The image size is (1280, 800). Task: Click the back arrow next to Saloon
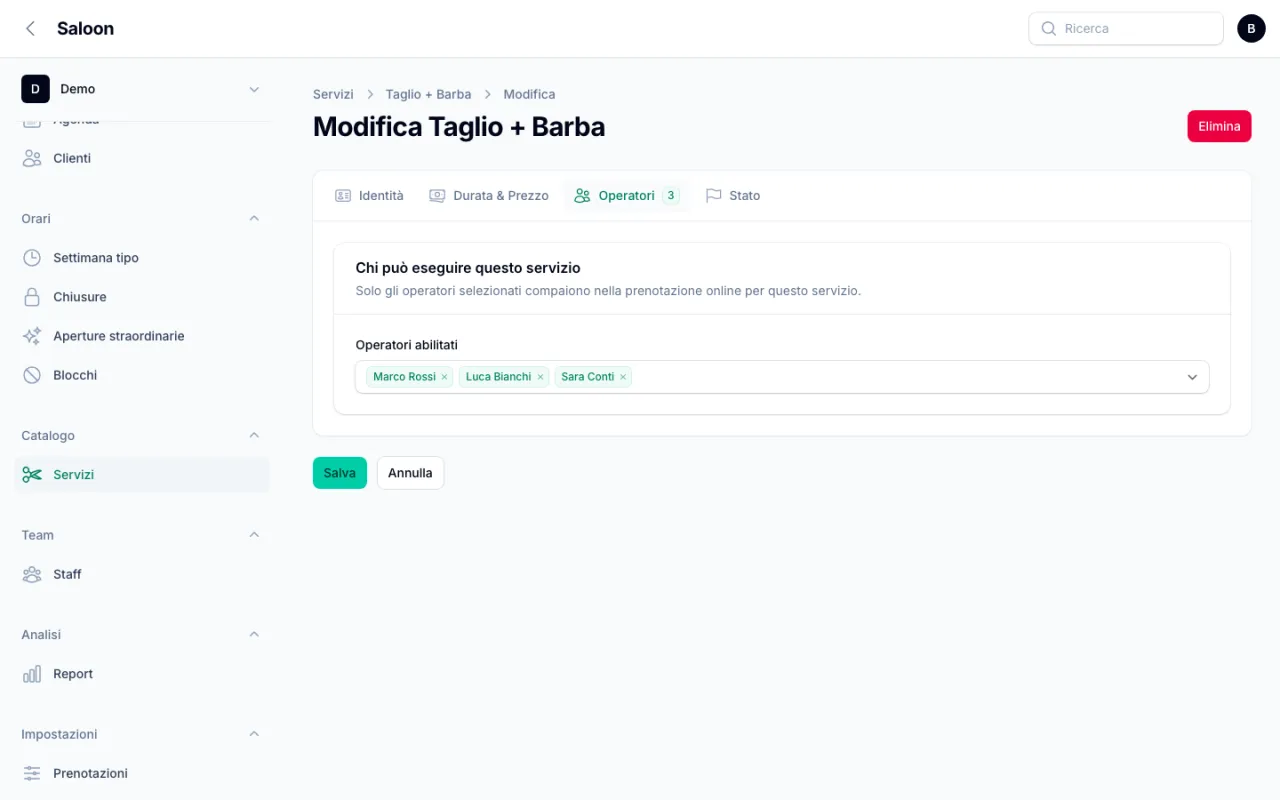pos(30,29)
